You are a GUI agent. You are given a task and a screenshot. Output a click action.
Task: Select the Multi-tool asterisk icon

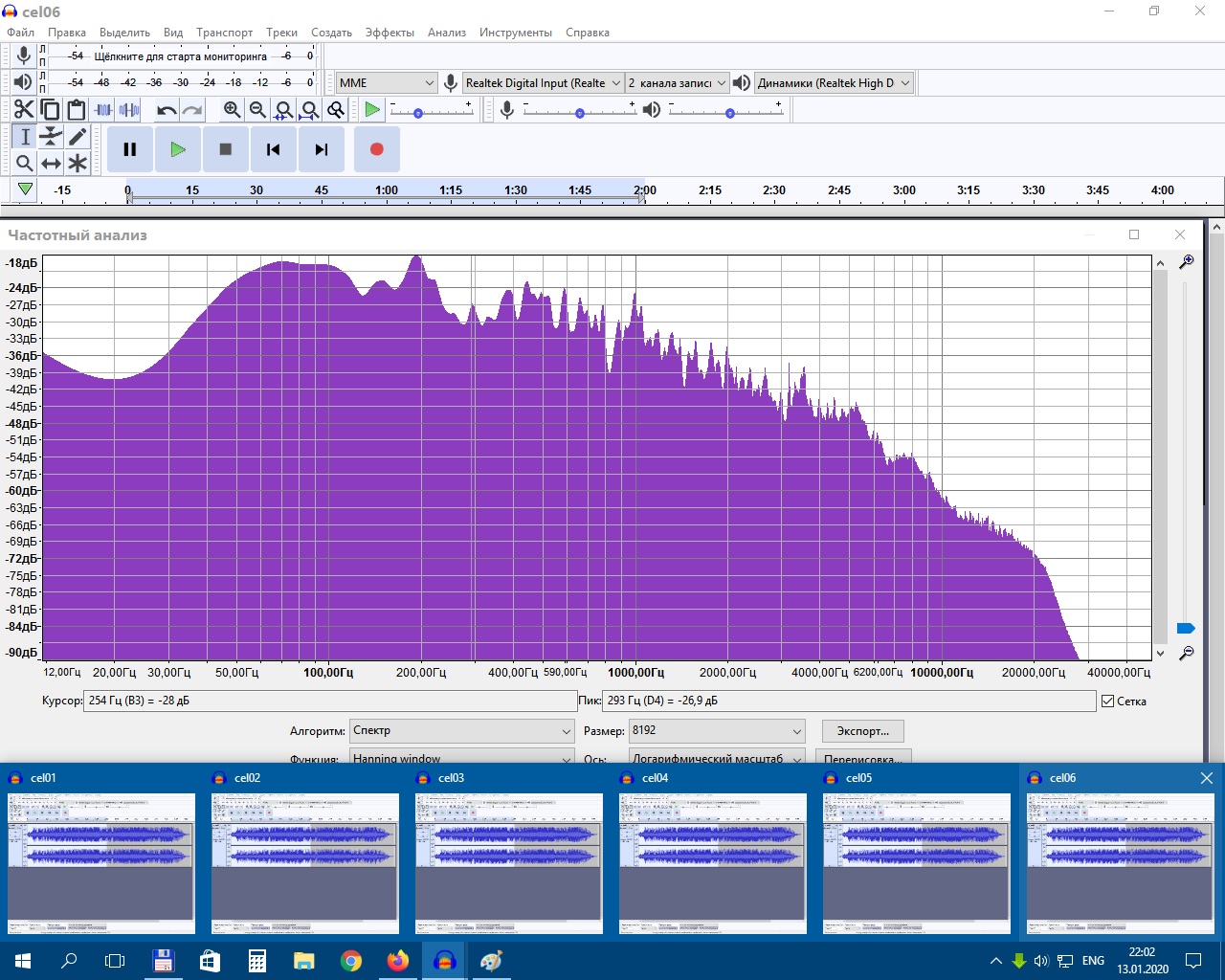click(78, 164)
